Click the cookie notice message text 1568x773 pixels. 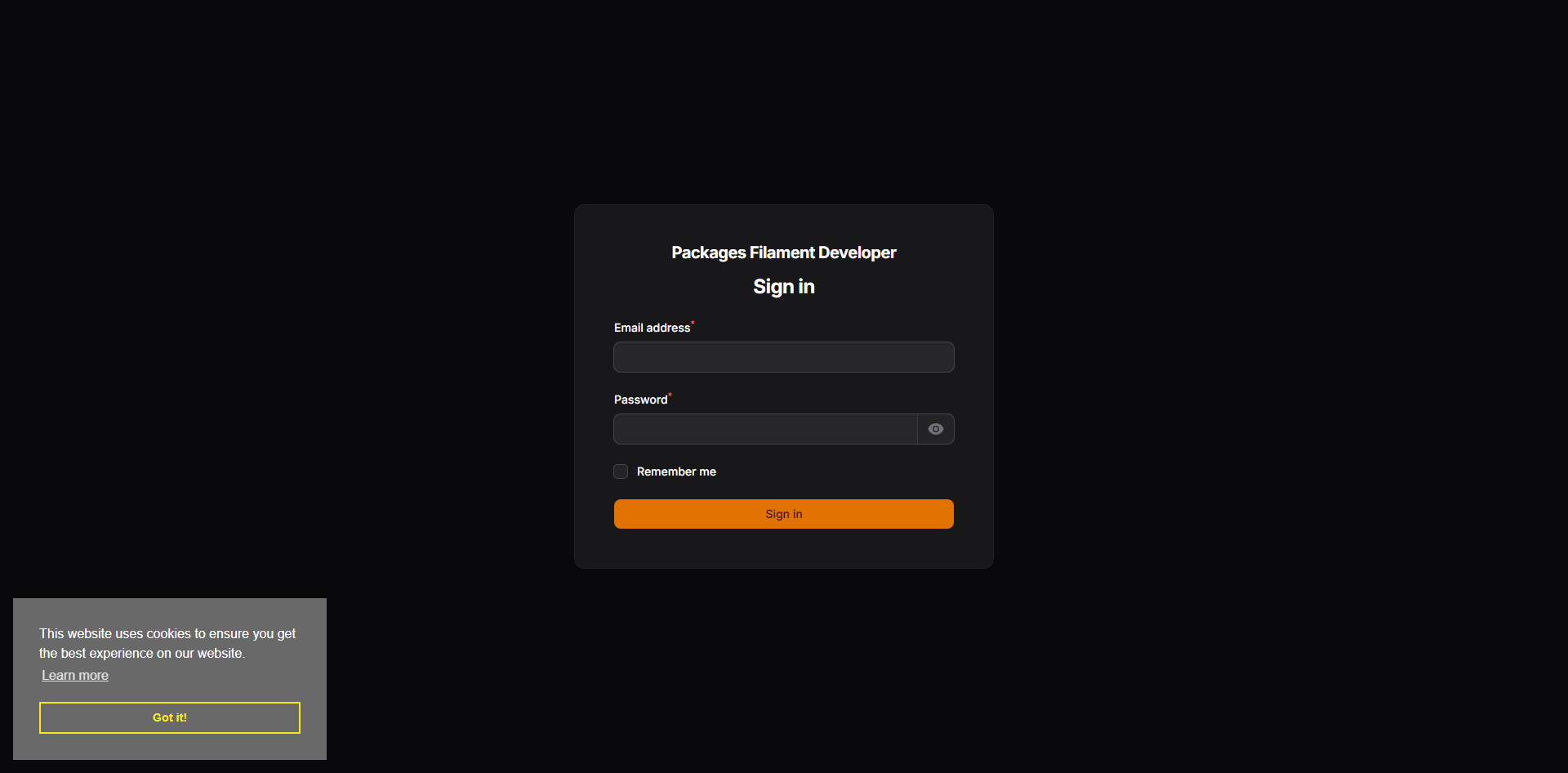167,643
